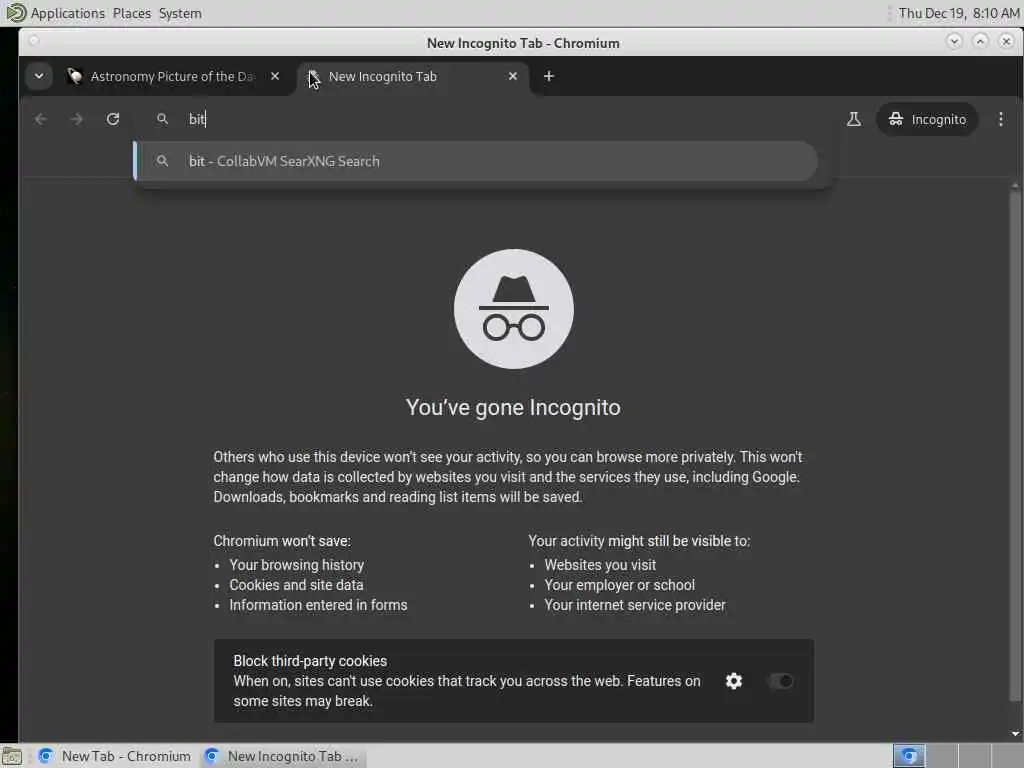This screenshot has height=768, width=1024.
Task: Click the first workspace switcher with Chromium icon
Action: (909, 756)
